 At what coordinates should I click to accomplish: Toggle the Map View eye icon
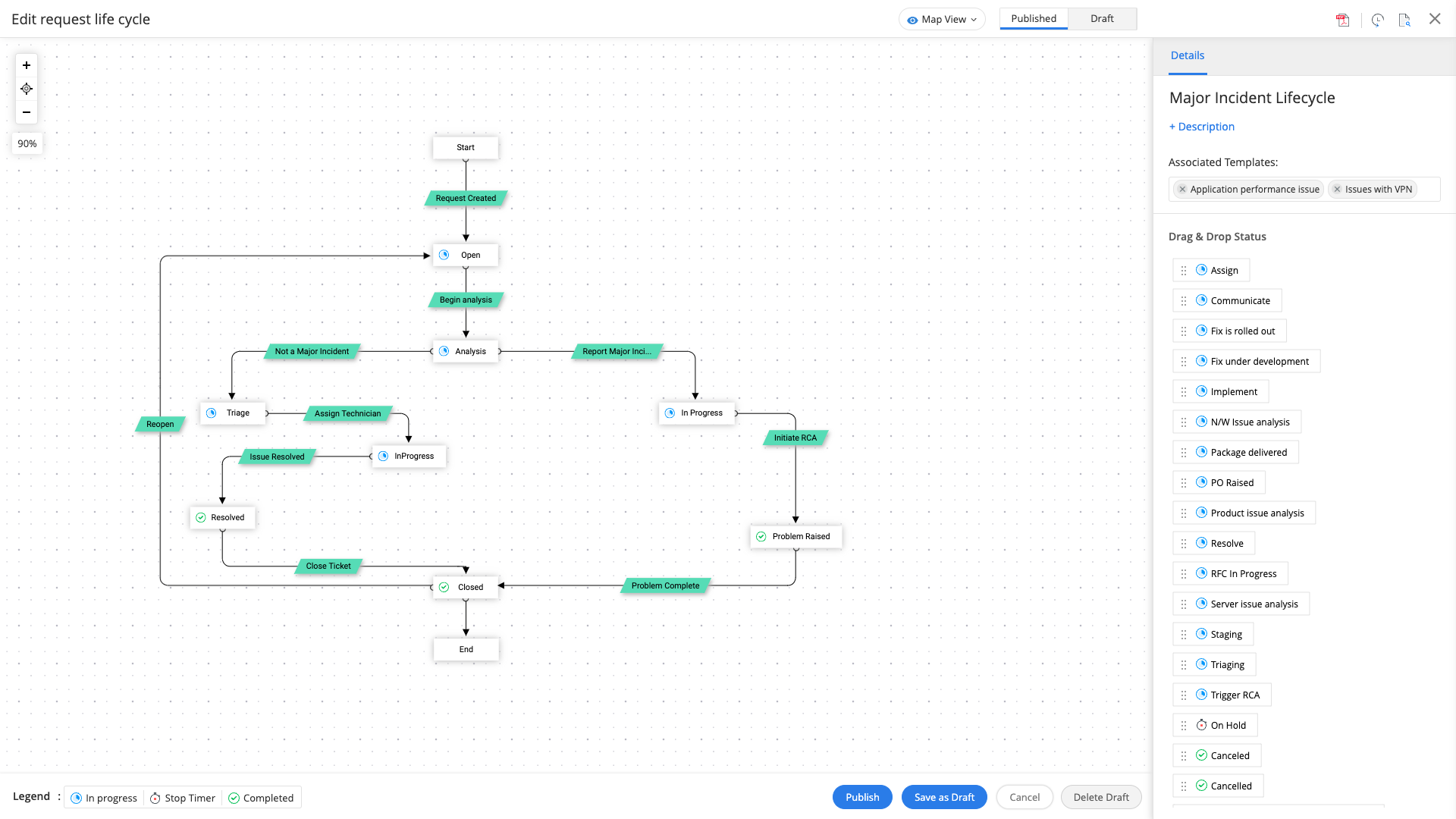[912, 19]
